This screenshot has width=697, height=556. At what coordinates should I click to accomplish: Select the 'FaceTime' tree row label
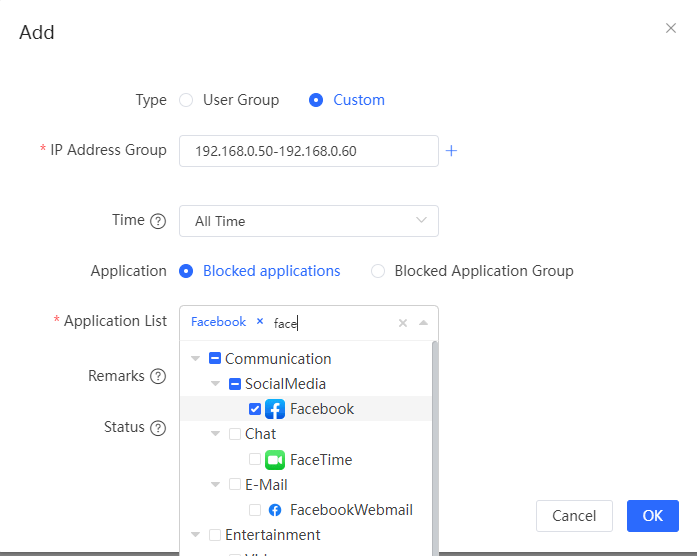(x=321, y=460)
